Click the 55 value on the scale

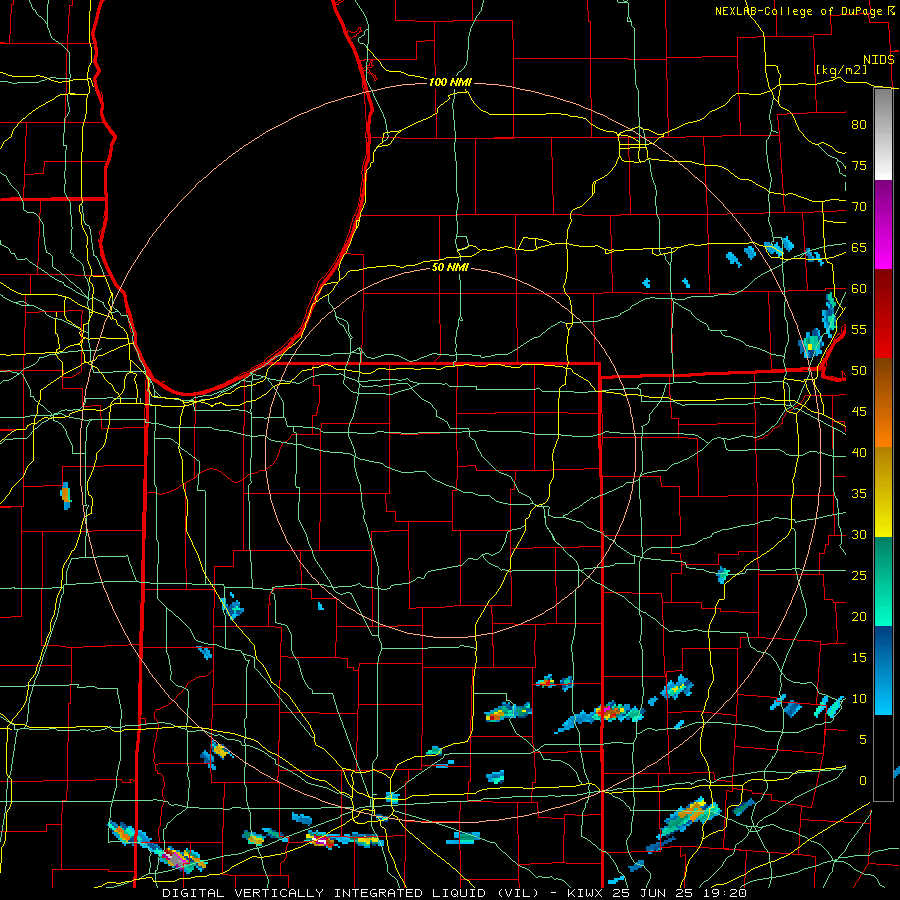click(x=859, y=330)
